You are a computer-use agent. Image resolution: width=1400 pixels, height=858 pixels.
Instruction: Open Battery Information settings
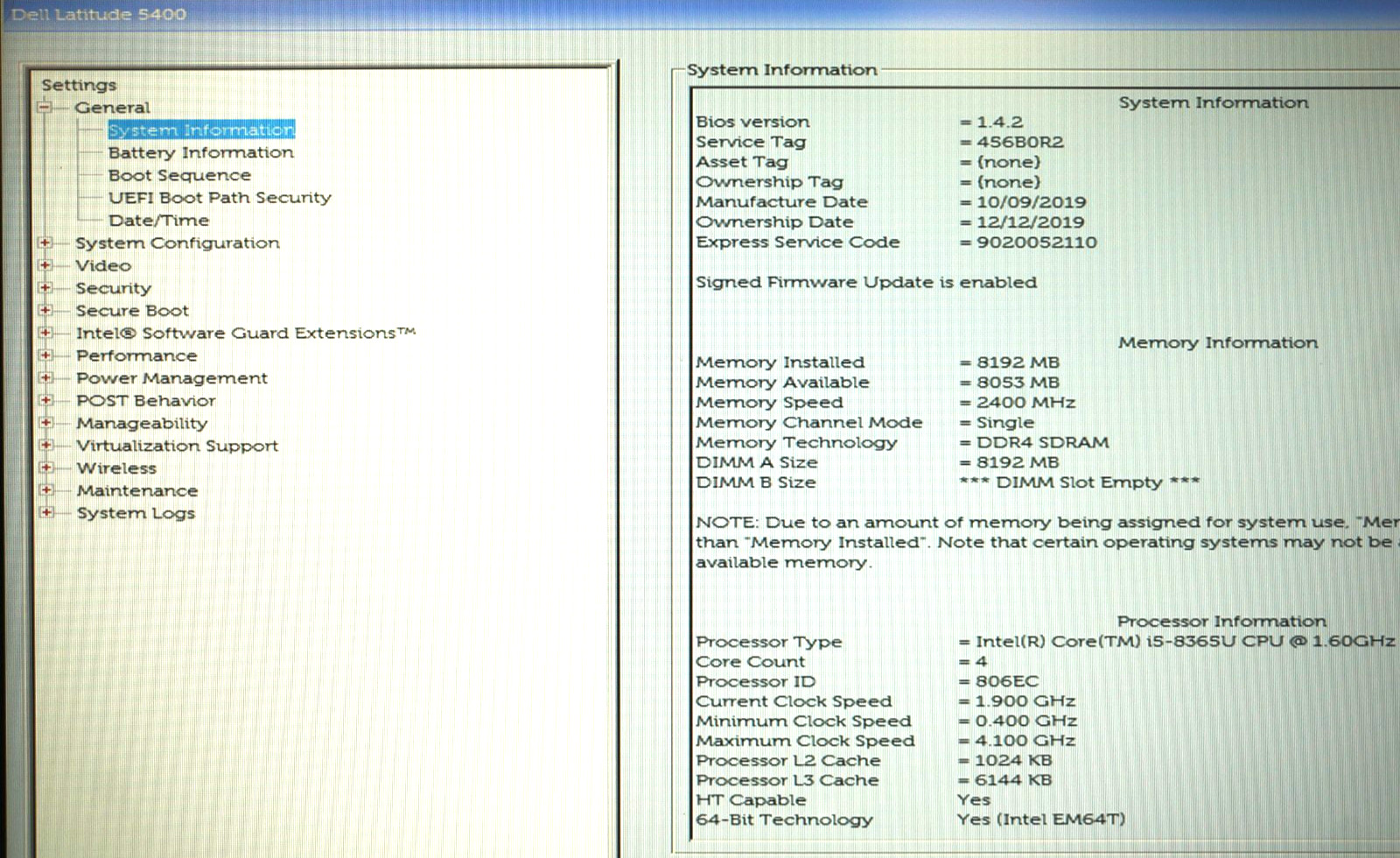[201, 152]
